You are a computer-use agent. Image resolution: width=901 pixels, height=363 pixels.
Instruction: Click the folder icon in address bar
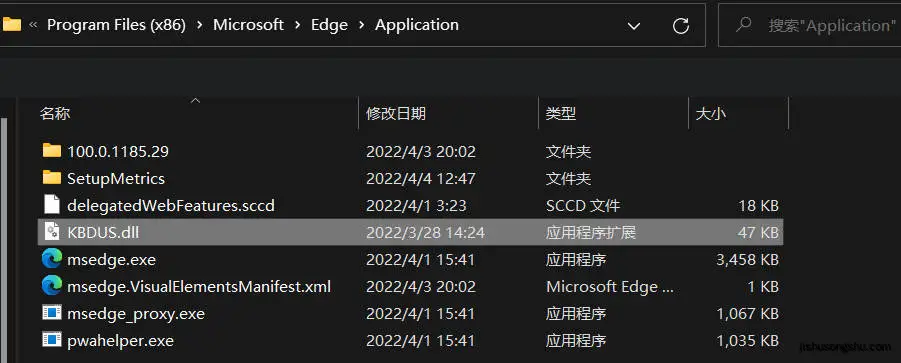(x=11, y=25)
